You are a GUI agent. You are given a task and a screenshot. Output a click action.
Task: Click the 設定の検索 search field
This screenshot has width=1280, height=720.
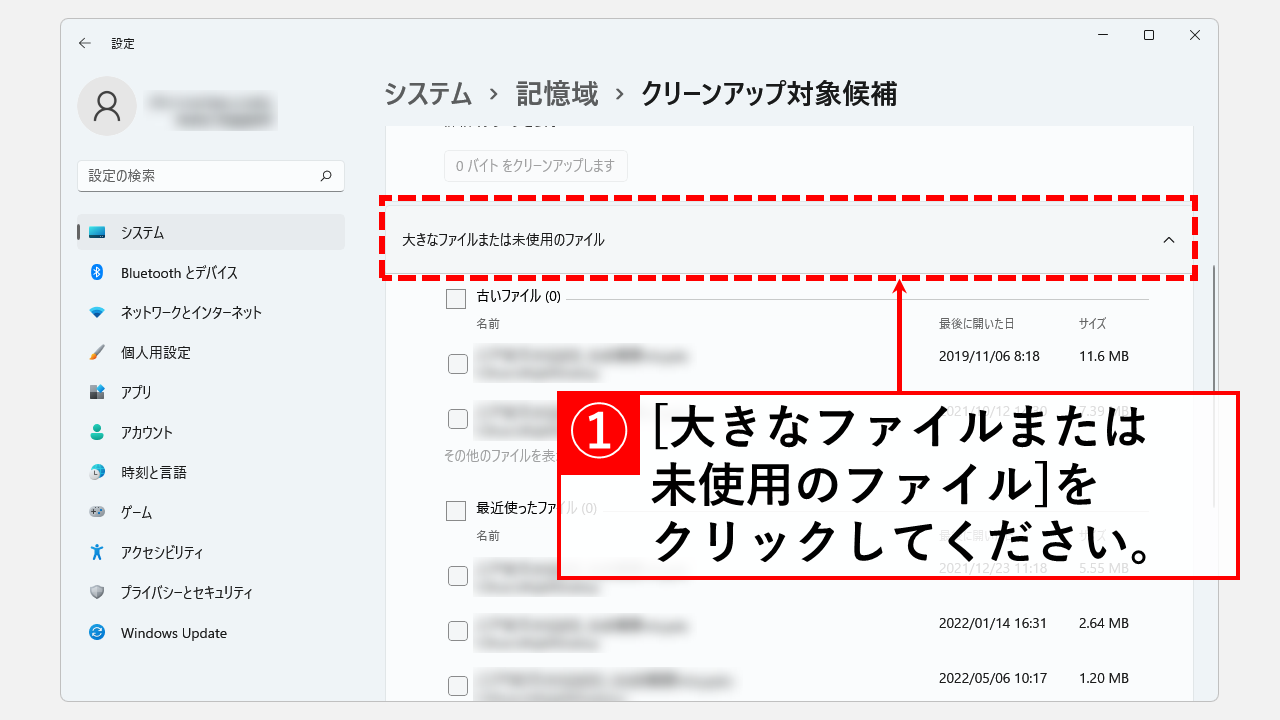point(200,176)
